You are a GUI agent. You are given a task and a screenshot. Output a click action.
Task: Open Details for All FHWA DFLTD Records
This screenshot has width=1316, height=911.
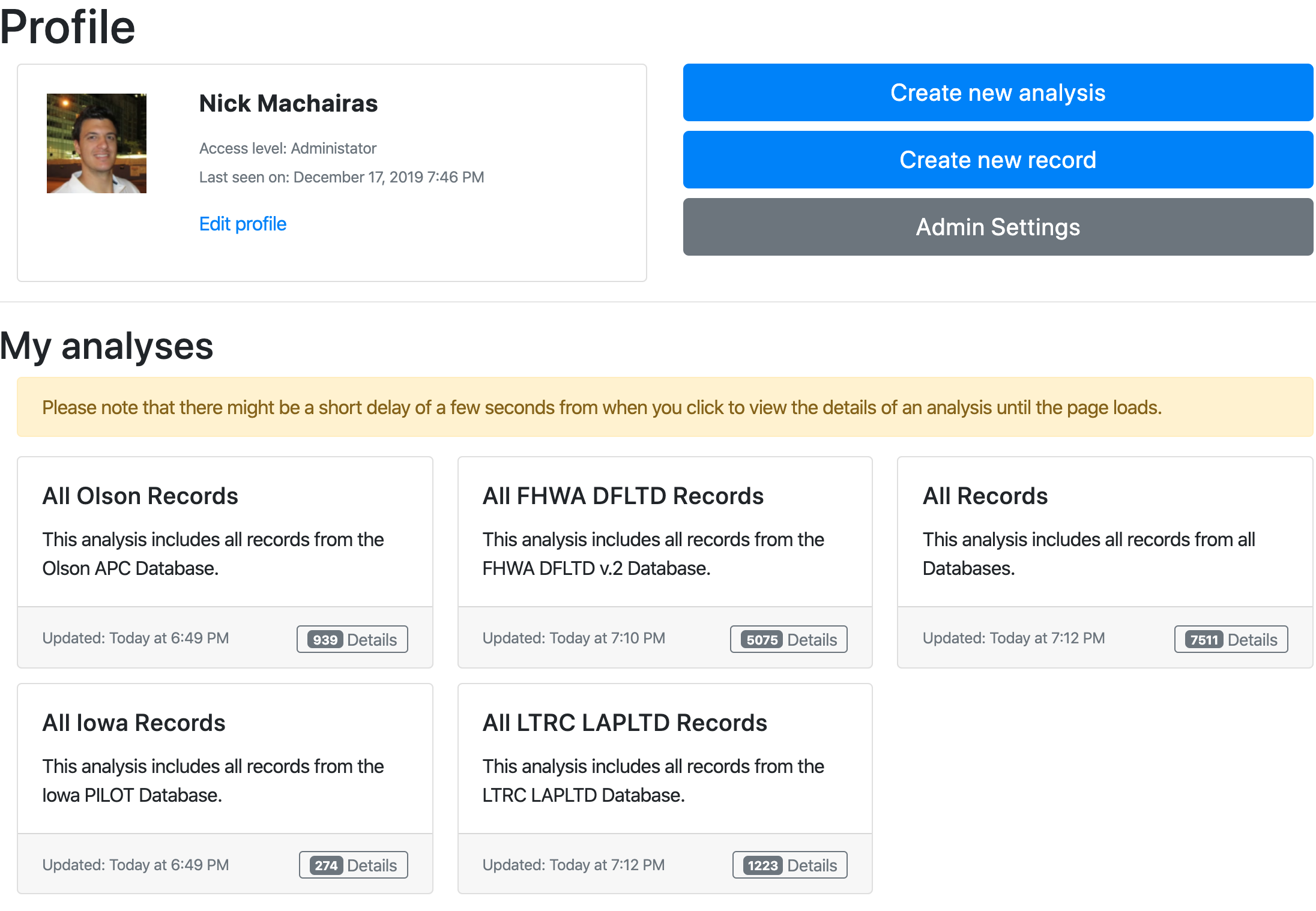[789, 639]
